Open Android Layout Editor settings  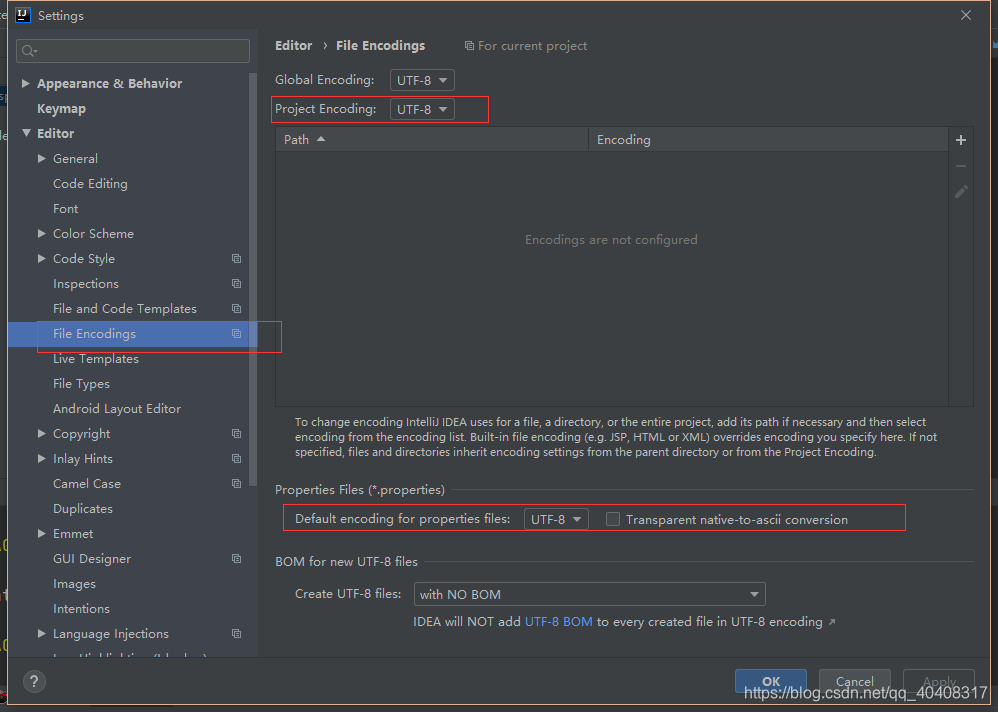point(117,408)
